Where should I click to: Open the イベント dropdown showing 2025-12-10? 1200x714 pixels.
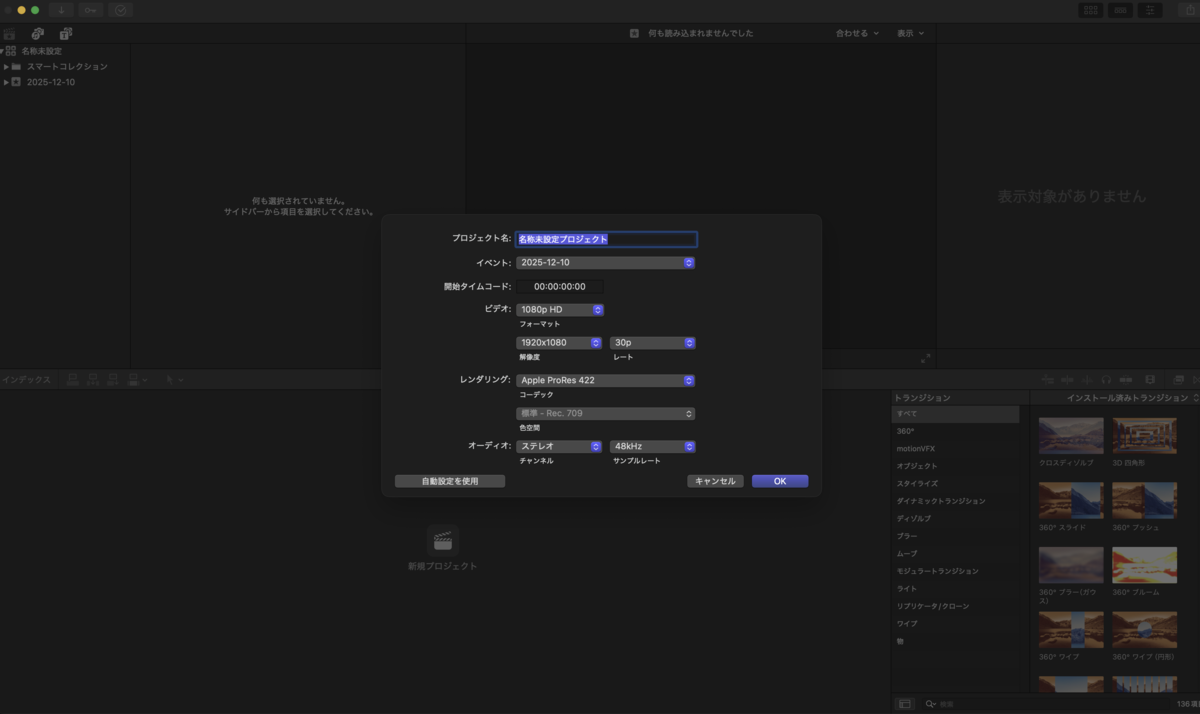pyautogui.click(x=605, y=263)
